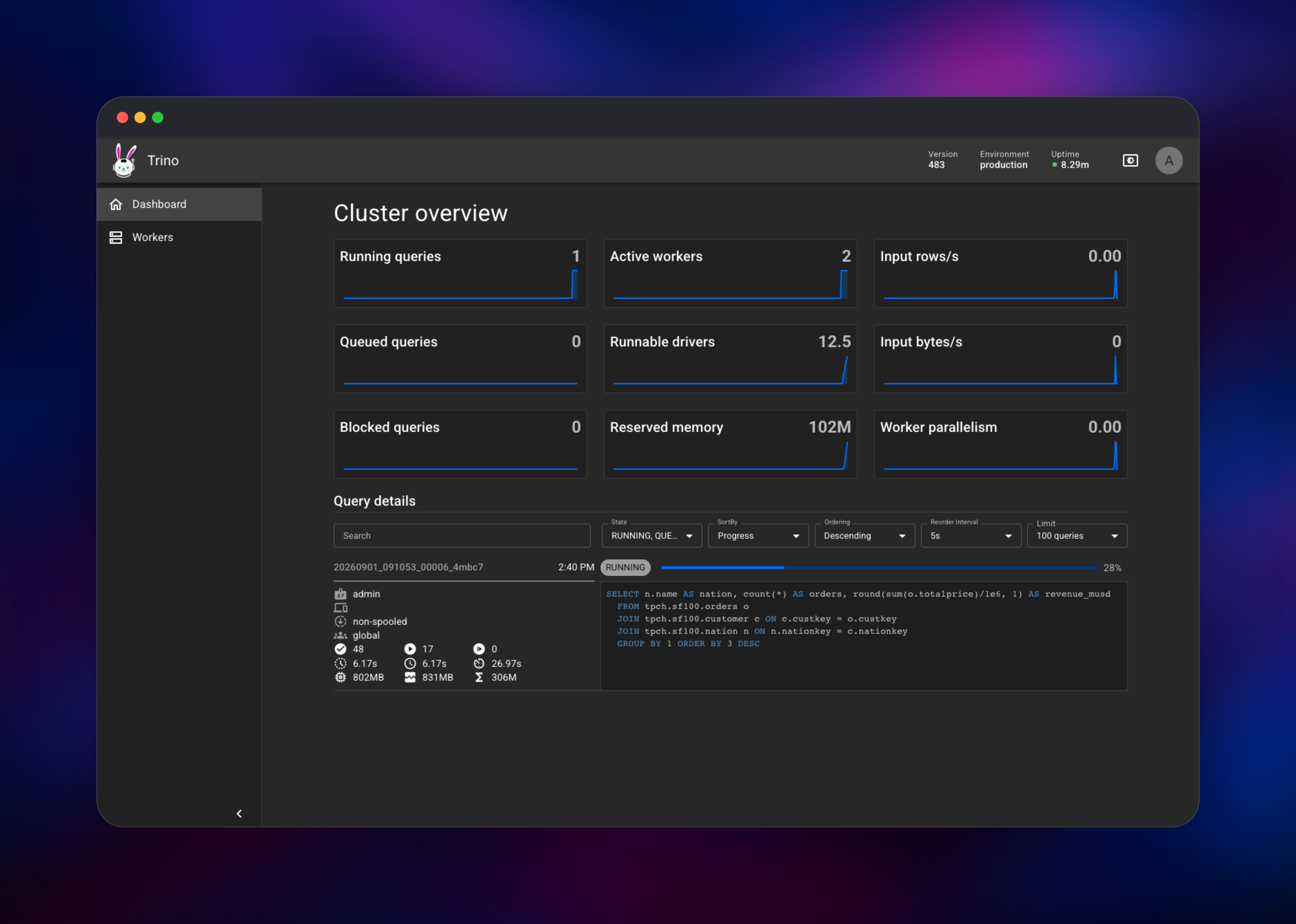Click the peak memory icon beside 831MB
This screenshot has height=924, width=1296.
click(410, 677)
